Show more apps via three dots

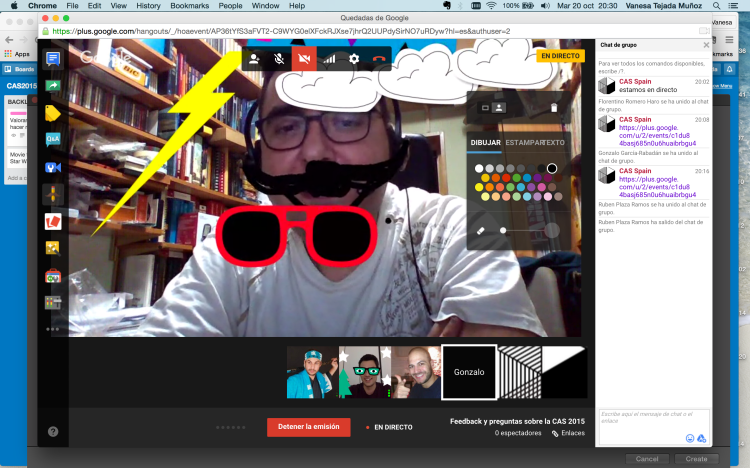[53, 329]
